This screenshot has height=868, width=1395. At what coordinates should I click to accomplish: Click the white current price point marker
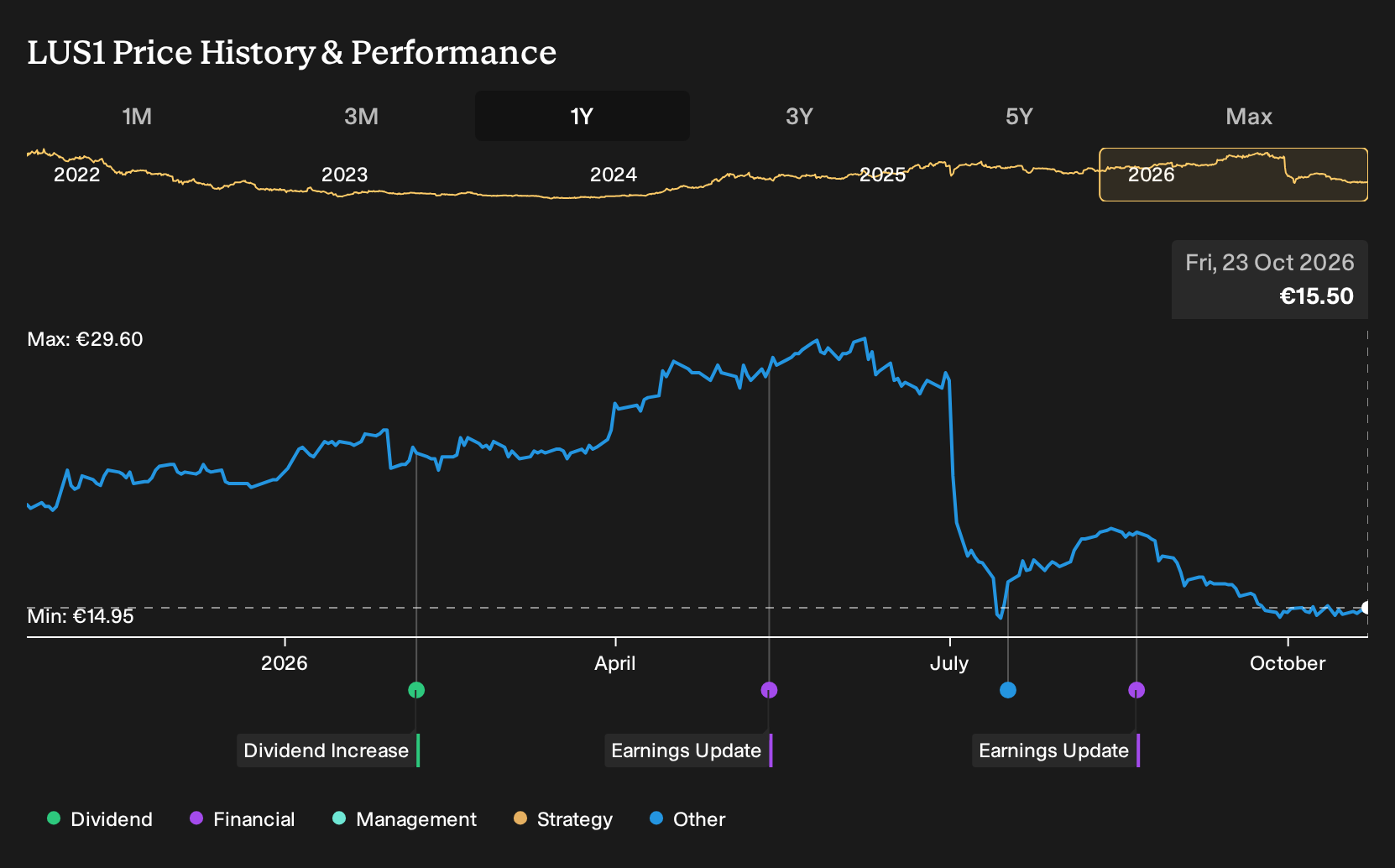(x=1366, y=608)
